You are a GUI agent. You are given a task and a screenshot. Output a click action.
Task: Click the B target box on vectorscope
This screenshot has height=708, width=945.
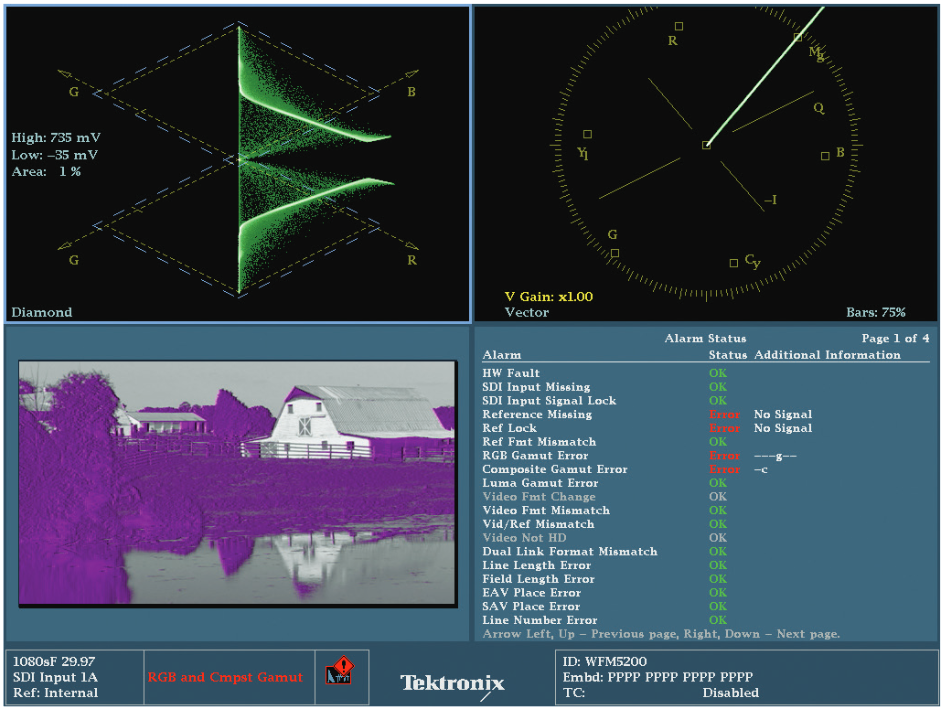pyautogui.click(x=825, y=156)
